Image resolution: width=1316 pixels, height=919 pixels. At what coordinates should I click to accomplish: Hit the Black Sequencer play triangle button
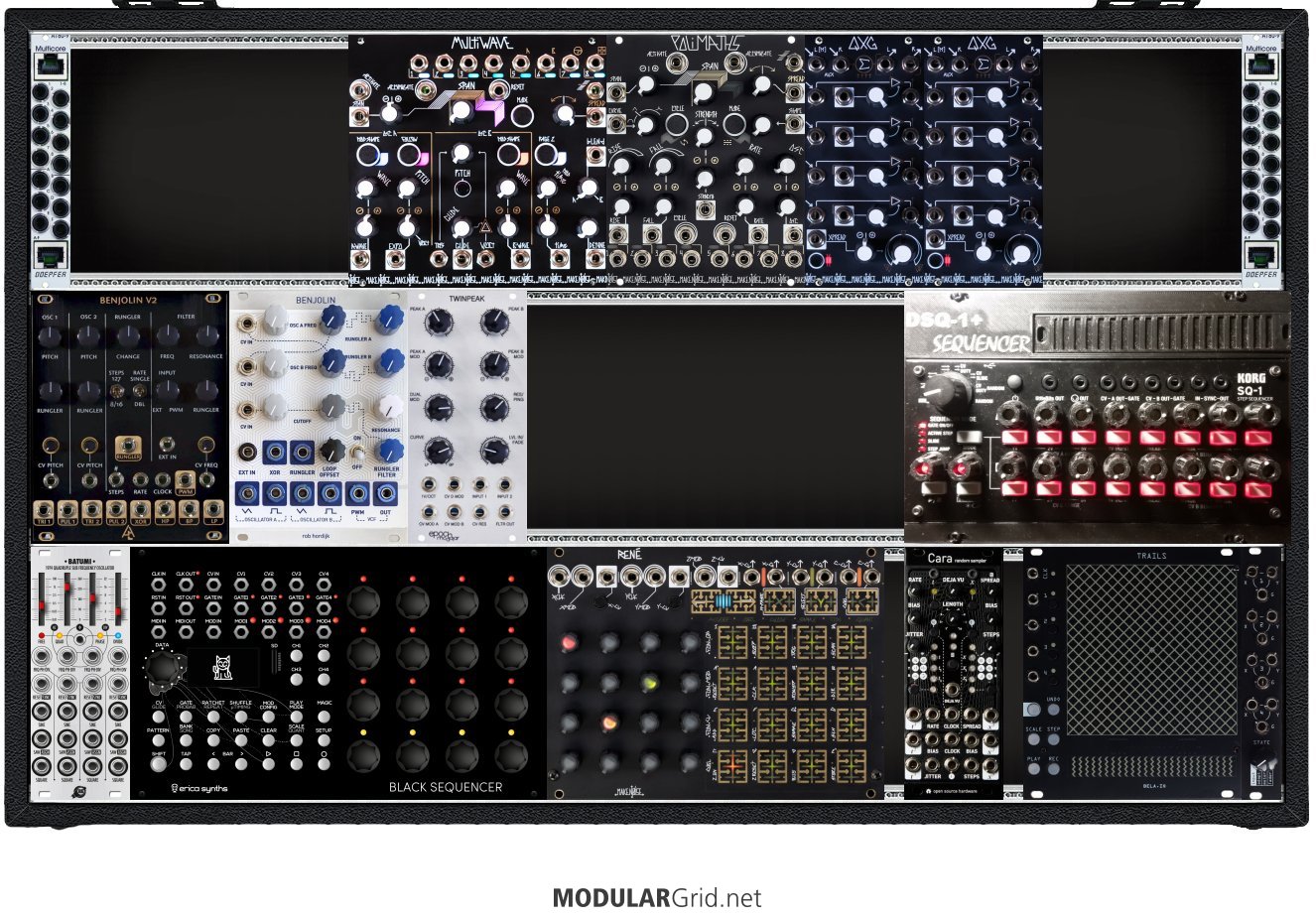[269, 765]
